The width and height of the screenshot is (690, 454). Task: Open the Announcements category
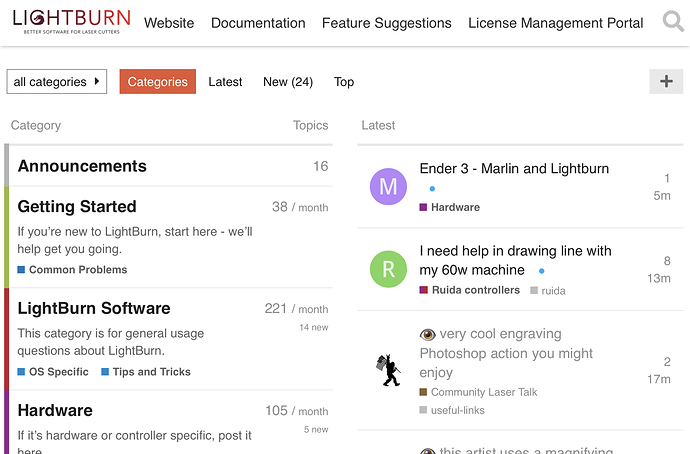(x=82, y=166)
